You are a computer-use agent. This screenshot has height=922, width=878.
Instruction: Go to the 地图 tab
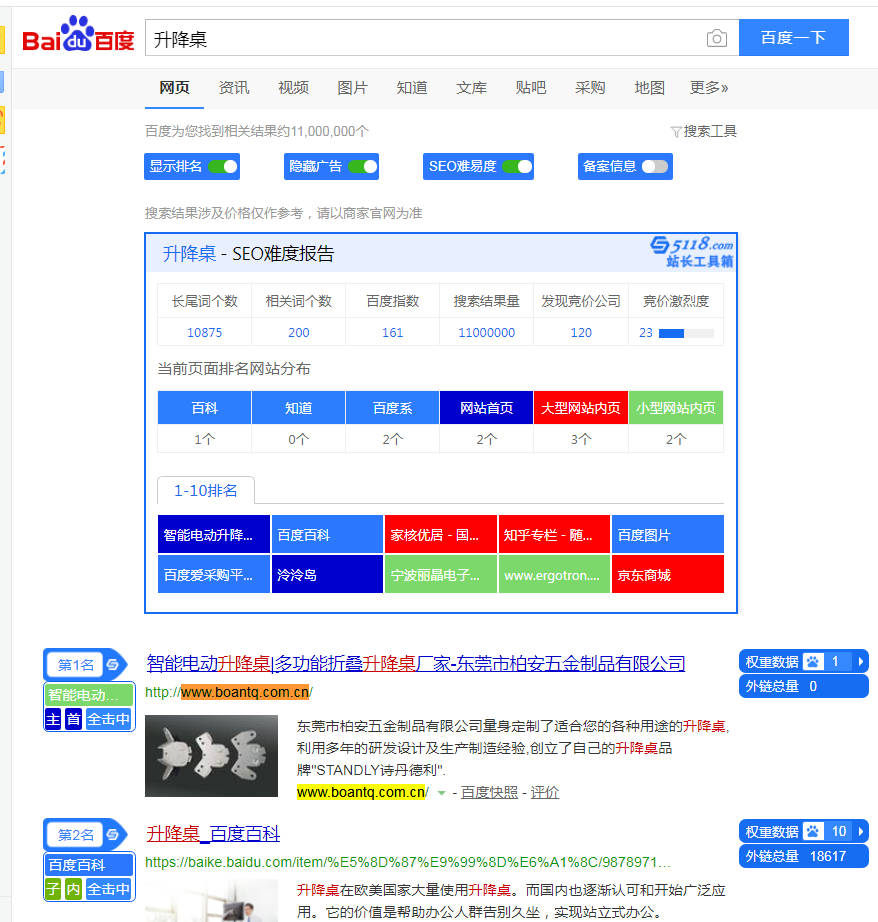pyautogui.click(x=649, y=88)
